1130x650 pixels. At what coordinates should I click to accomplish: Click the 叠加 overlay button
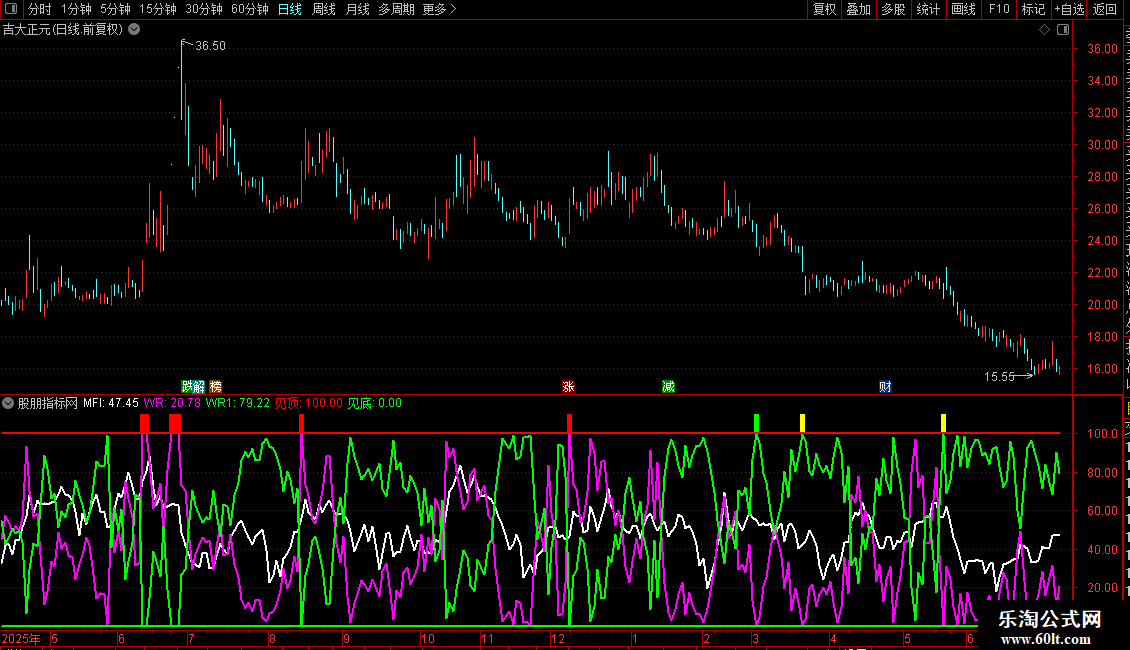pos(858,9)
